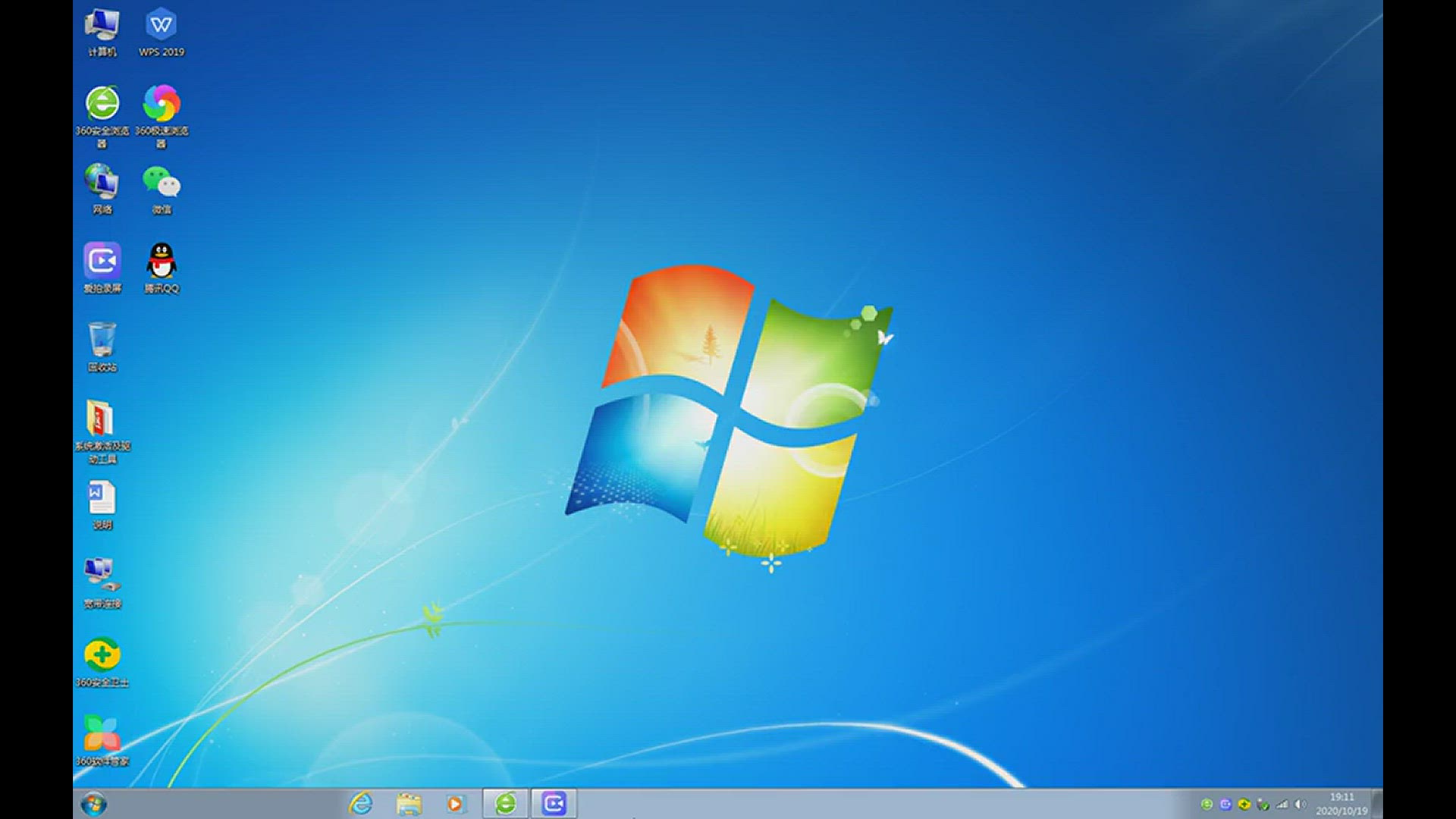Screen dimensions: 1456x819
Task: Select the Recycle Bin icon
Action: (102, 341)
